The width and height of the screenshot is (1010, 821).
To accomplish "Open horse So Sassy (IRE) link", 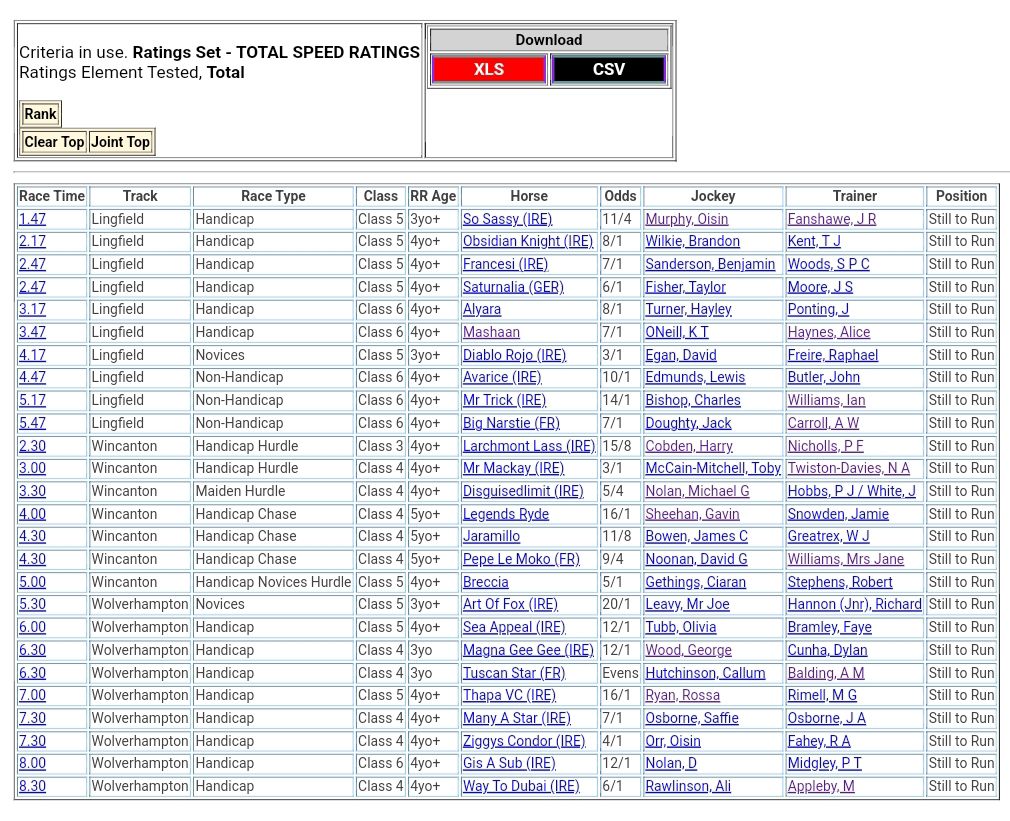I will pos(507,219).
